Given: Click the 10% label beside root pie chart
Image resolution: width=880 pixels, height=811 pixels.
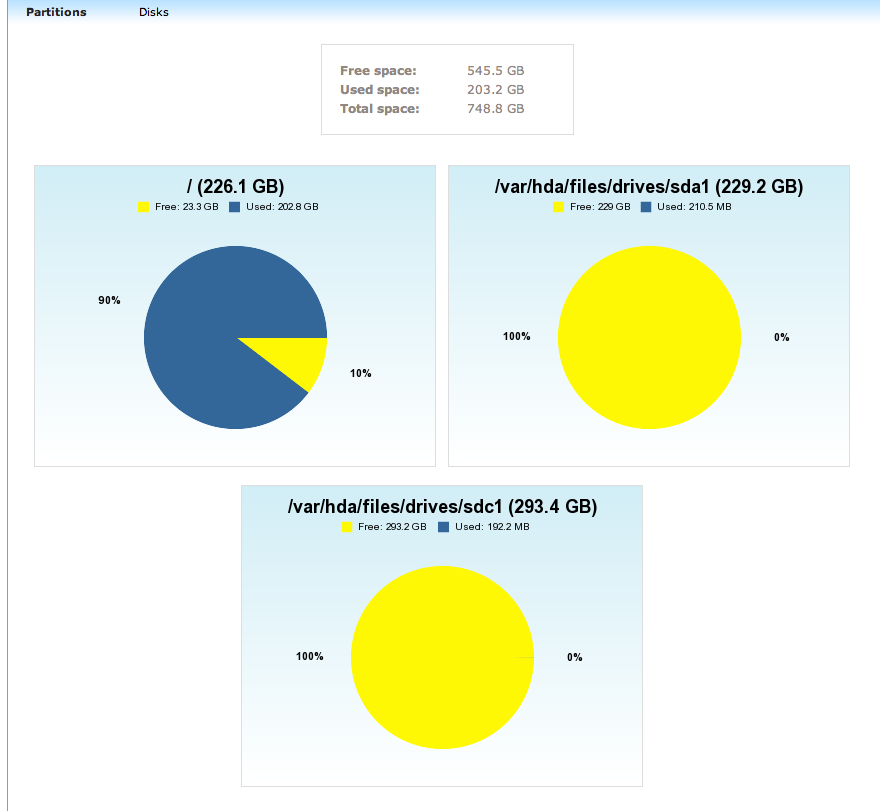Looking at the screenshot, I should [360, 373].
